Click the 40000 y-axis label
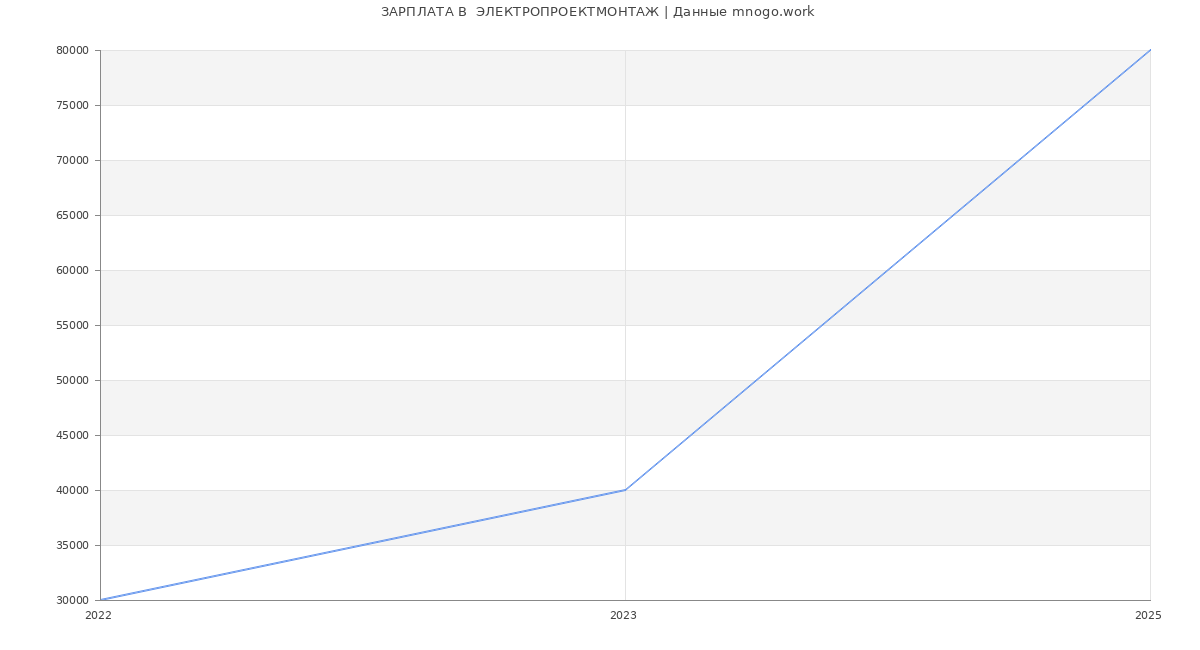1200x650 pixels. click(x=73, y=490)
